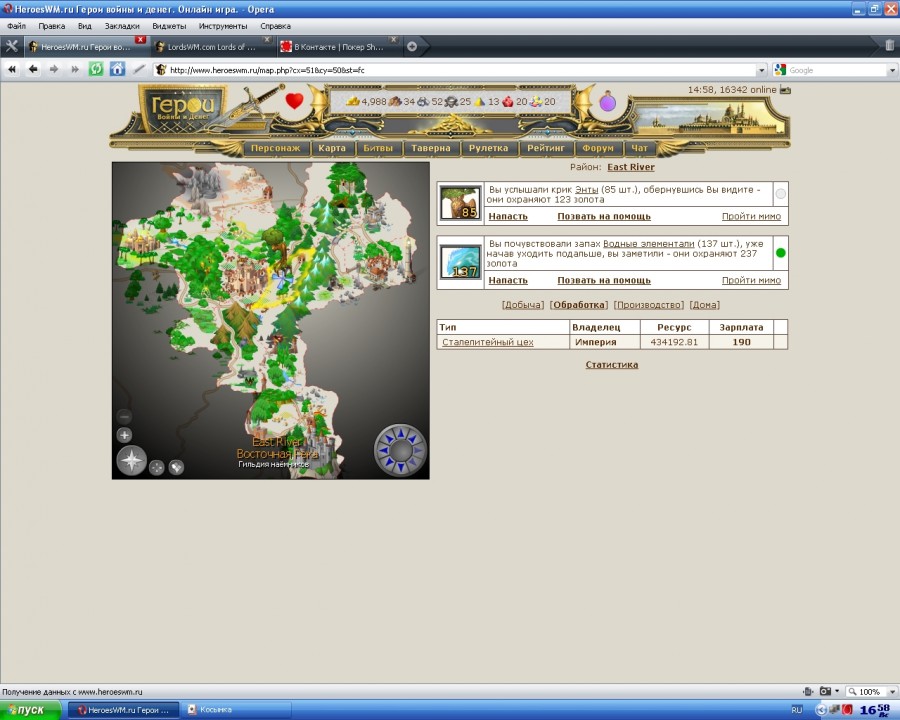
Task: Open the Чат game menu
Action: click(639, 148)
